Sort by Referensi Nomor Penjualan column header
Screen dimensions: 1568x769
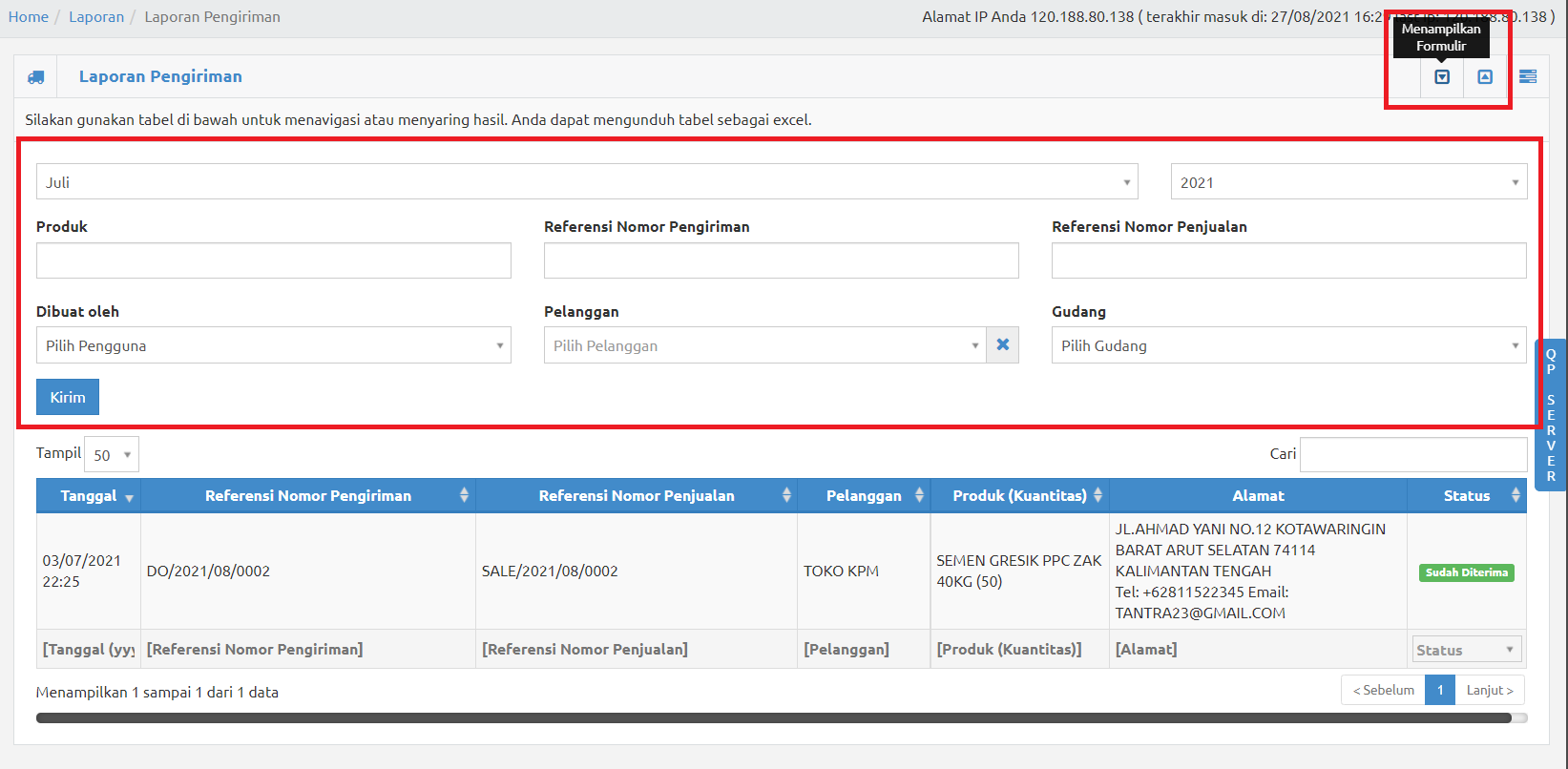point(637,496)
